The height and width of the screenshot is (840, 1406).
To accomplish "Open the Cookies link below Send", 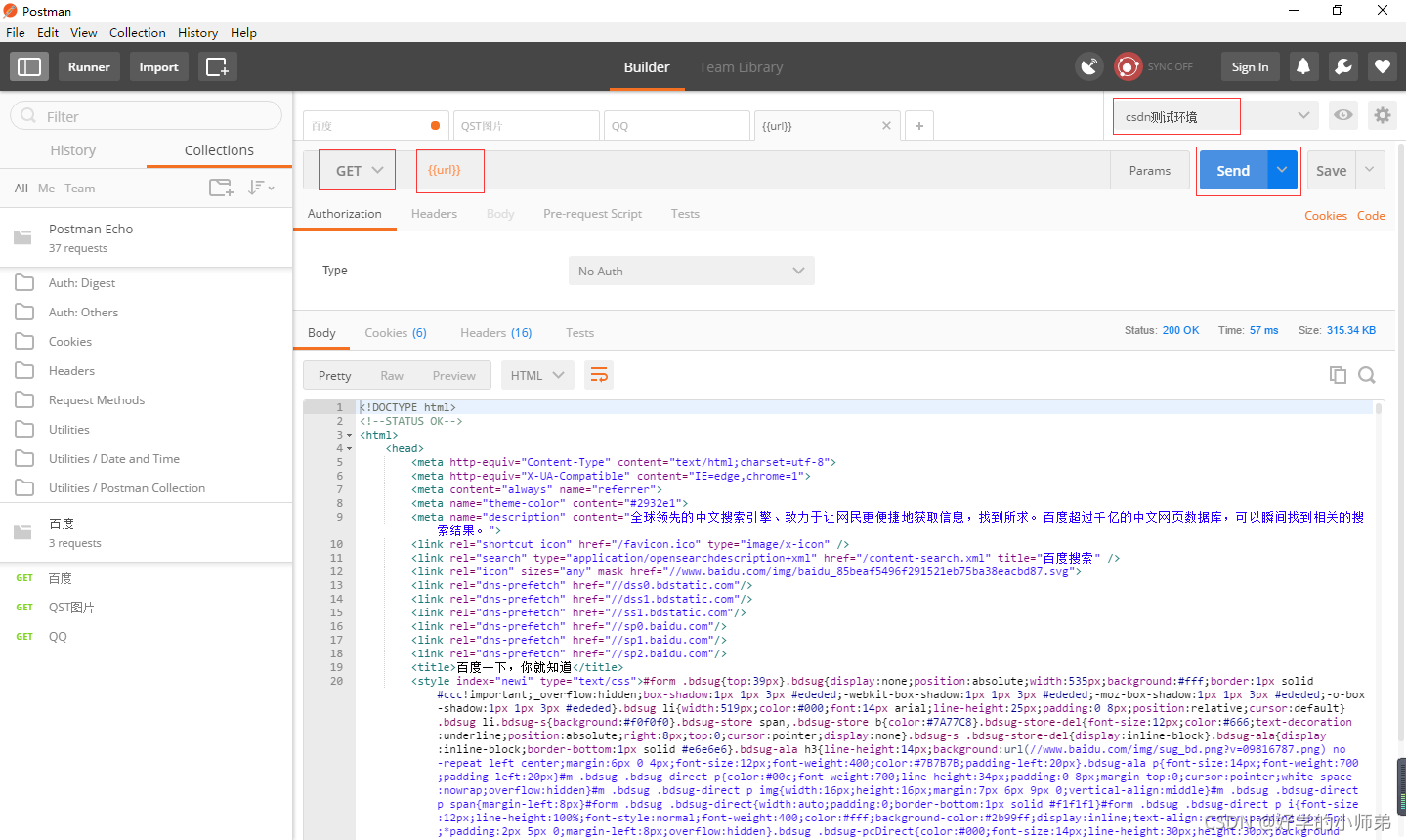I will pos(1326,216).
